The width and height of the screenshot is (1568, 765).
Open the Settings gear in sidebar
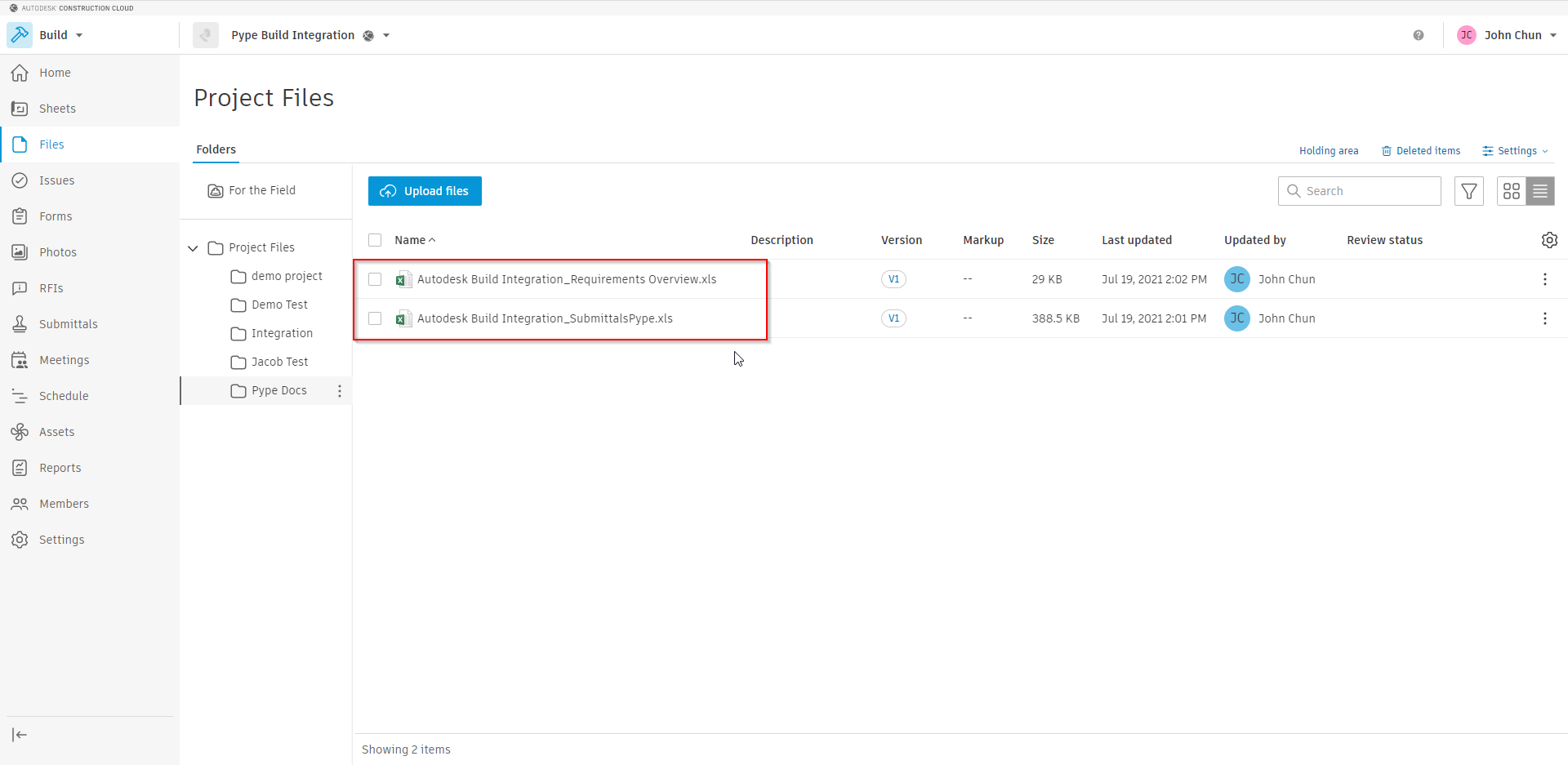coord(20,540)
